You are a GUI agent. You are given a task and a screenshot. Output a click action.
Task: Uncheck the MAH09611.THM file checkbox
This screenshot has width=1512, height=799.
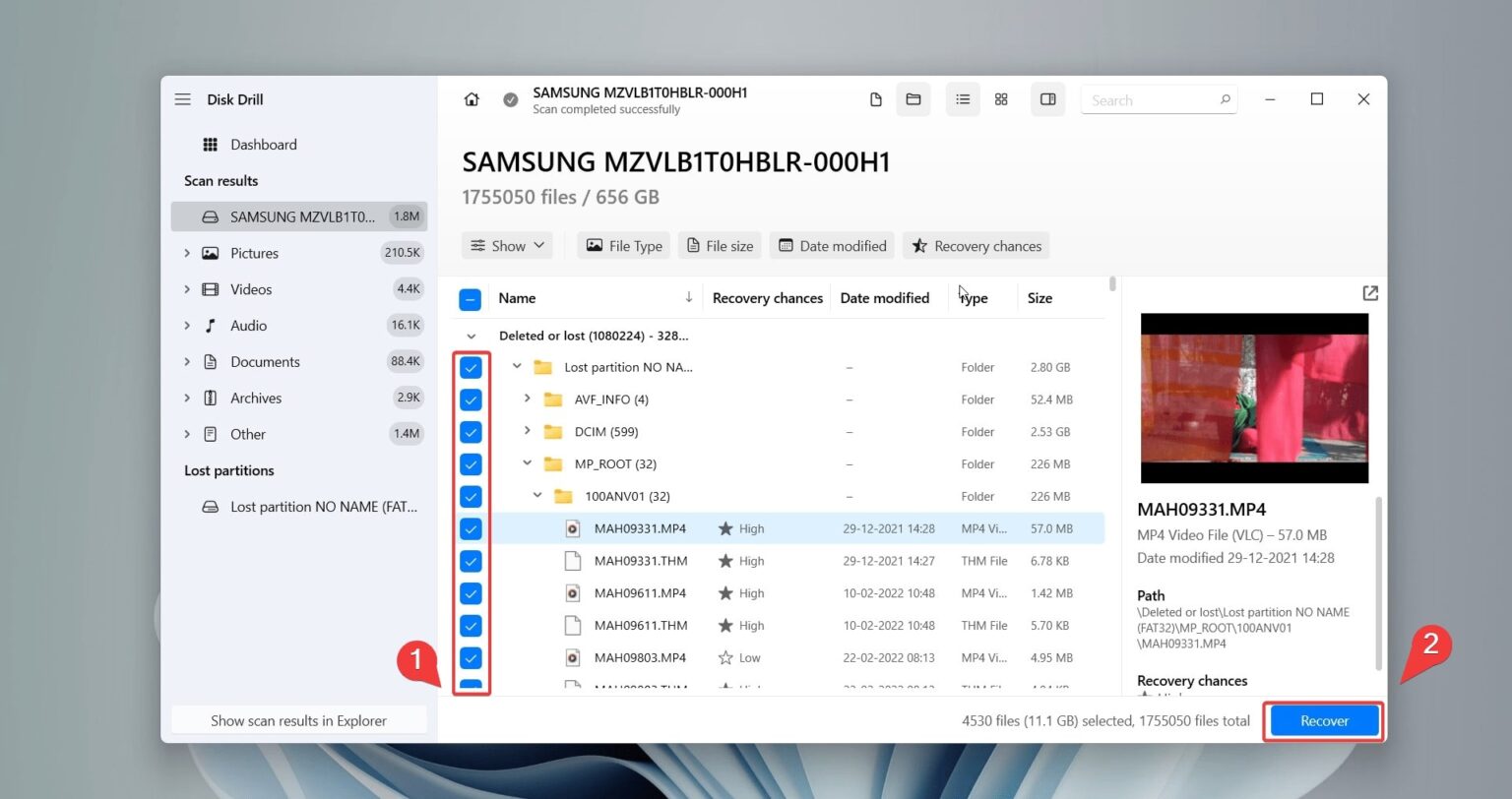click(471, 625)
